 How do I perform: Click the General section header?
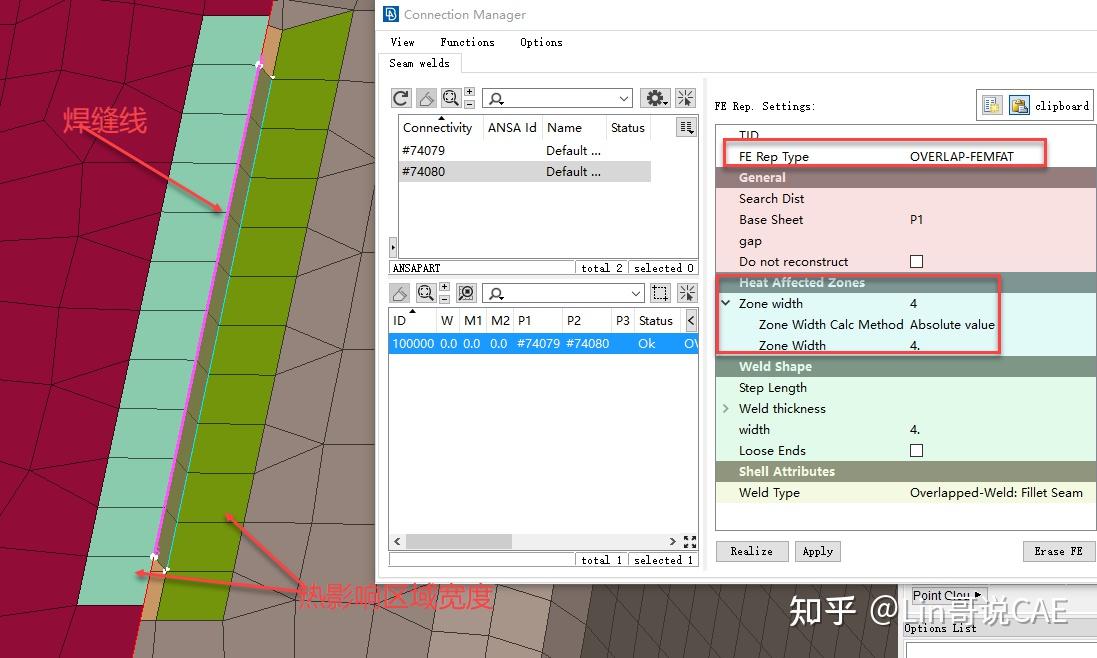pyautogui.click(x=906, y=178)
